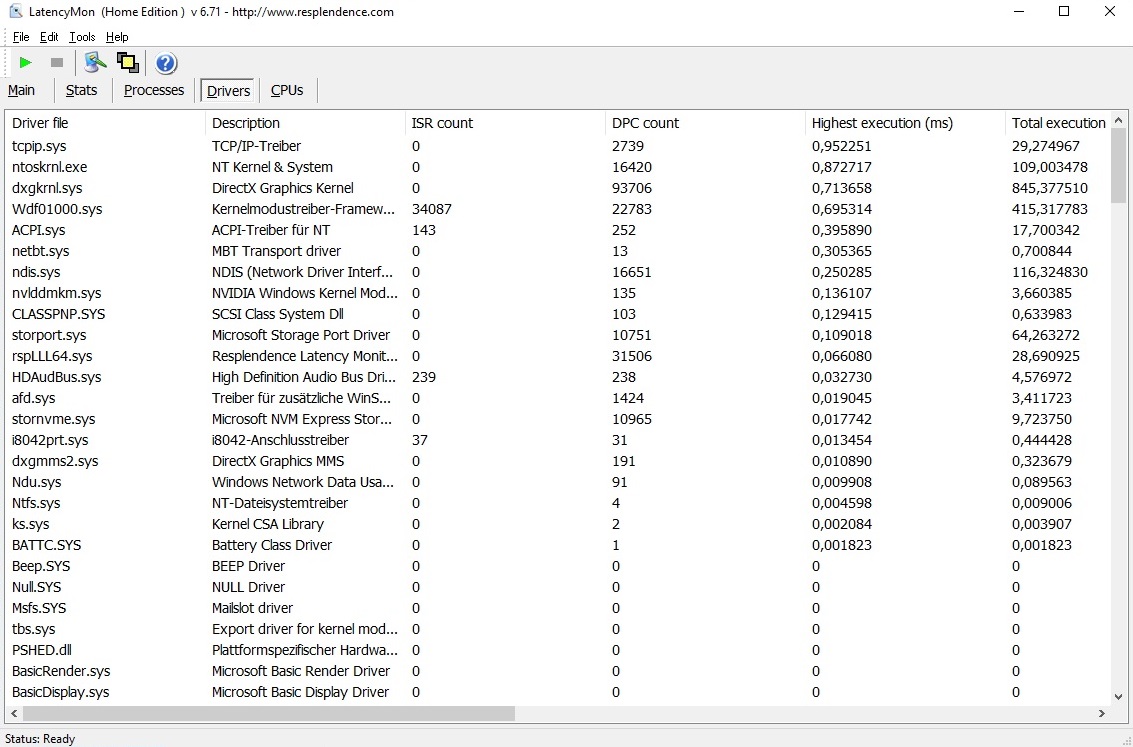The height and width of the screenshot is (747, 1133).
Task: Sort by the DPC count column header
Action: [645, 123]
